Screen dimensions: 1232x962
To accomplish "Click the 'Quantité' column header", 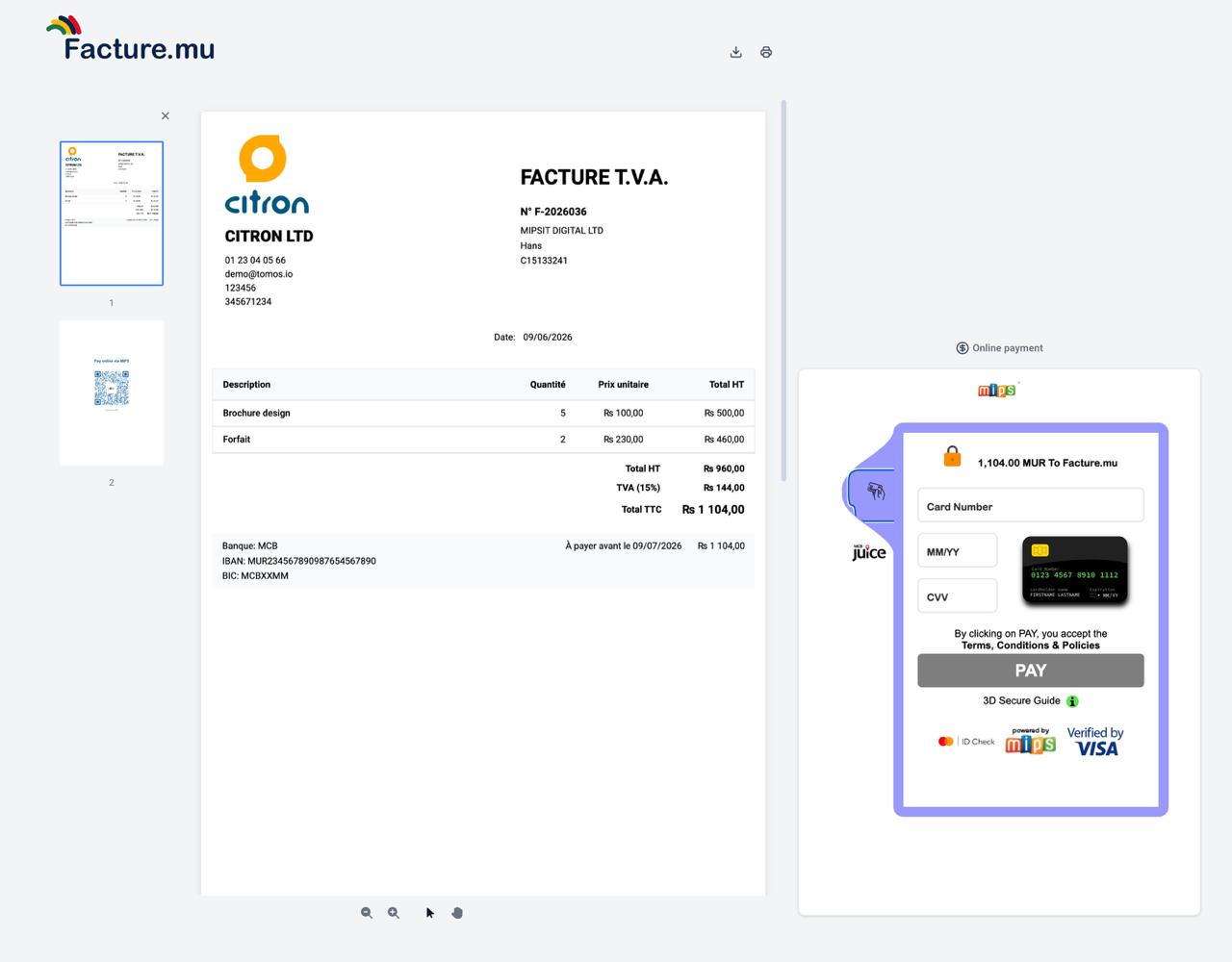I will point(548,385).
